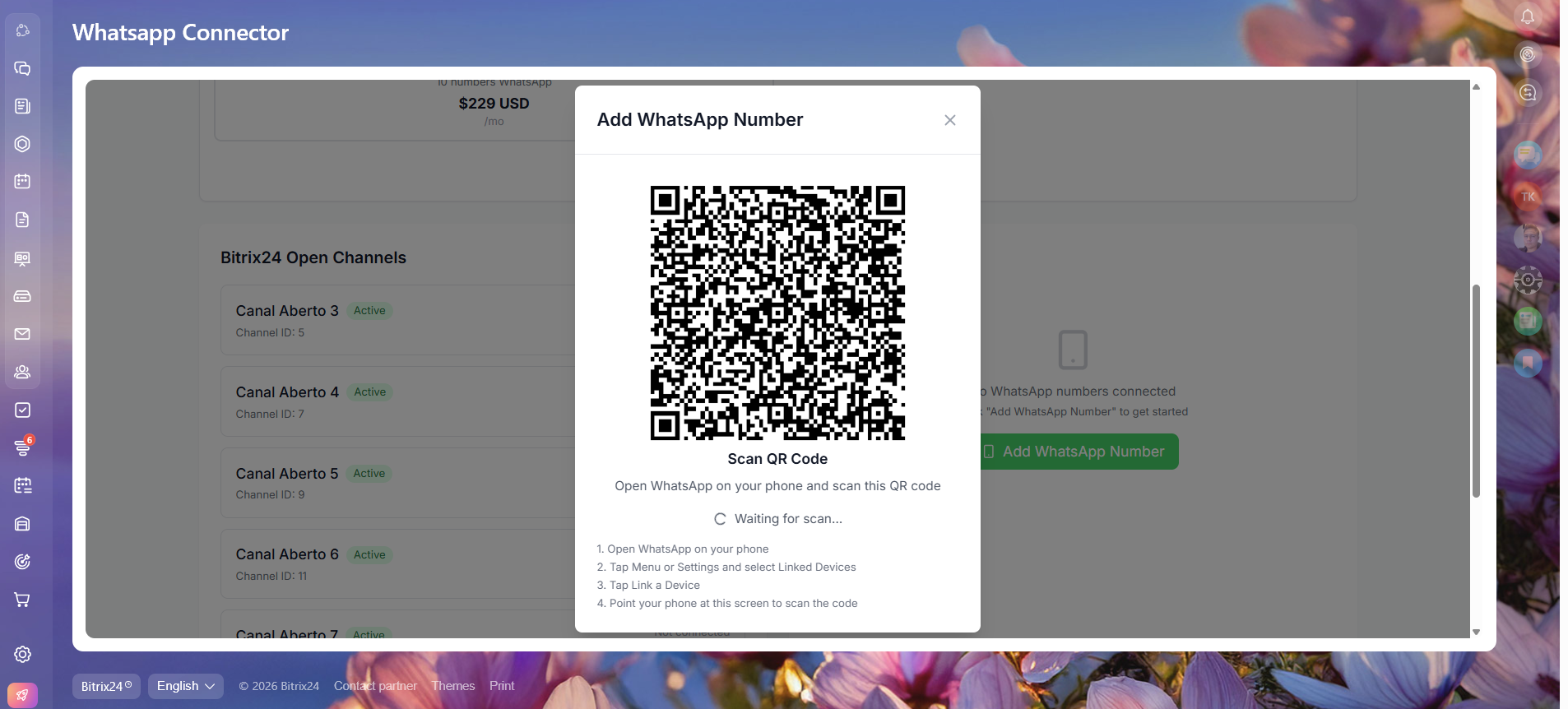Click the notifications bell icon
The width and height of the screenshot is (1568, 709).
(x=1528, y=16)
